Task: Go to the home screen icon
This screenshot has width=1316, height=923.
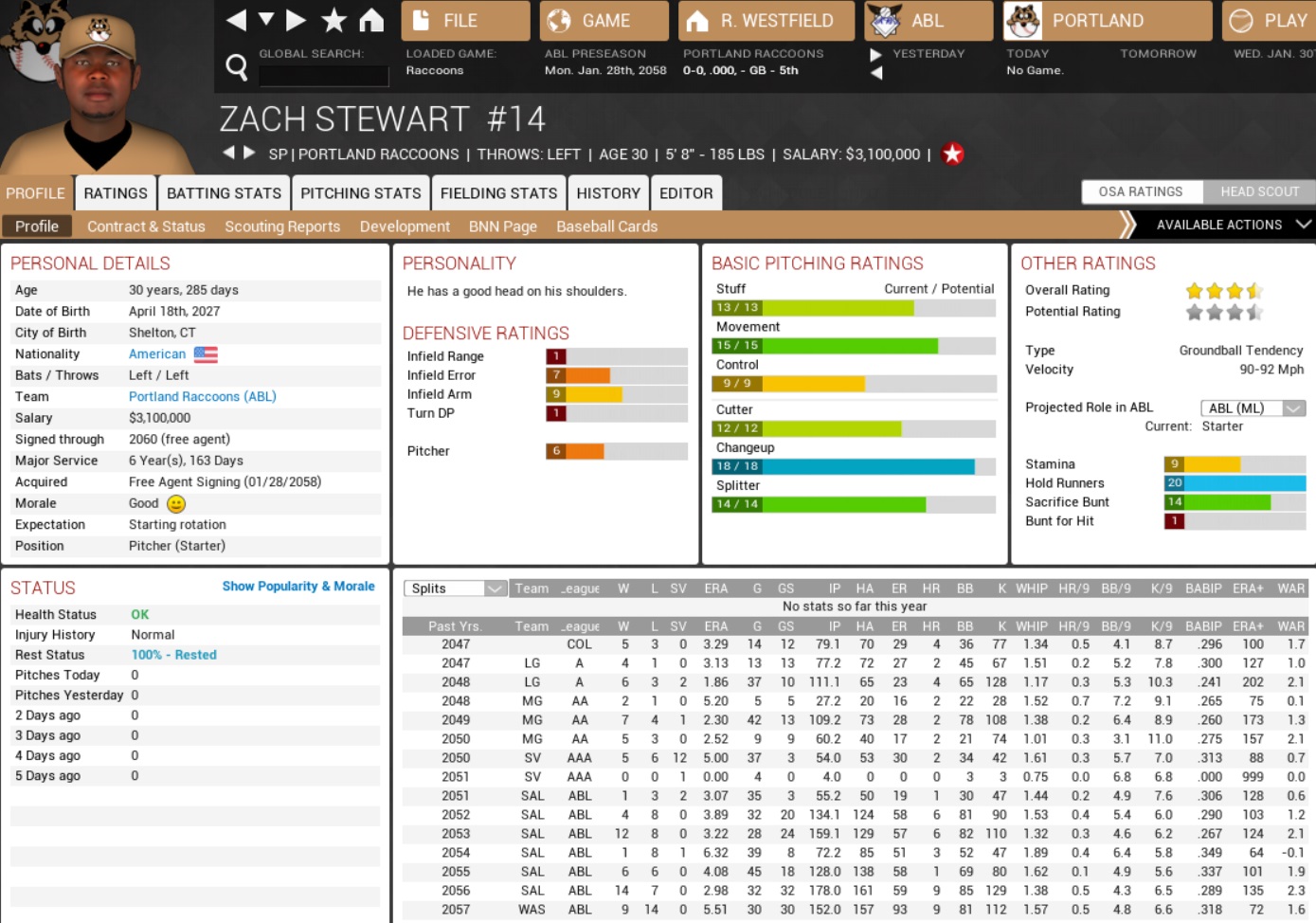Action: tap(371, 20)
